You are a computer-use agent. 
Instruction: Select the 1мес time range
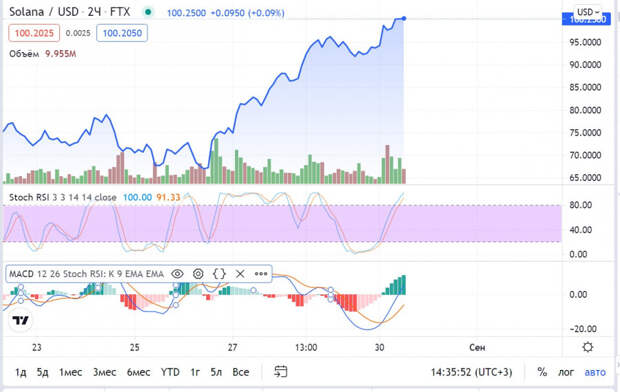pos(70,372)
